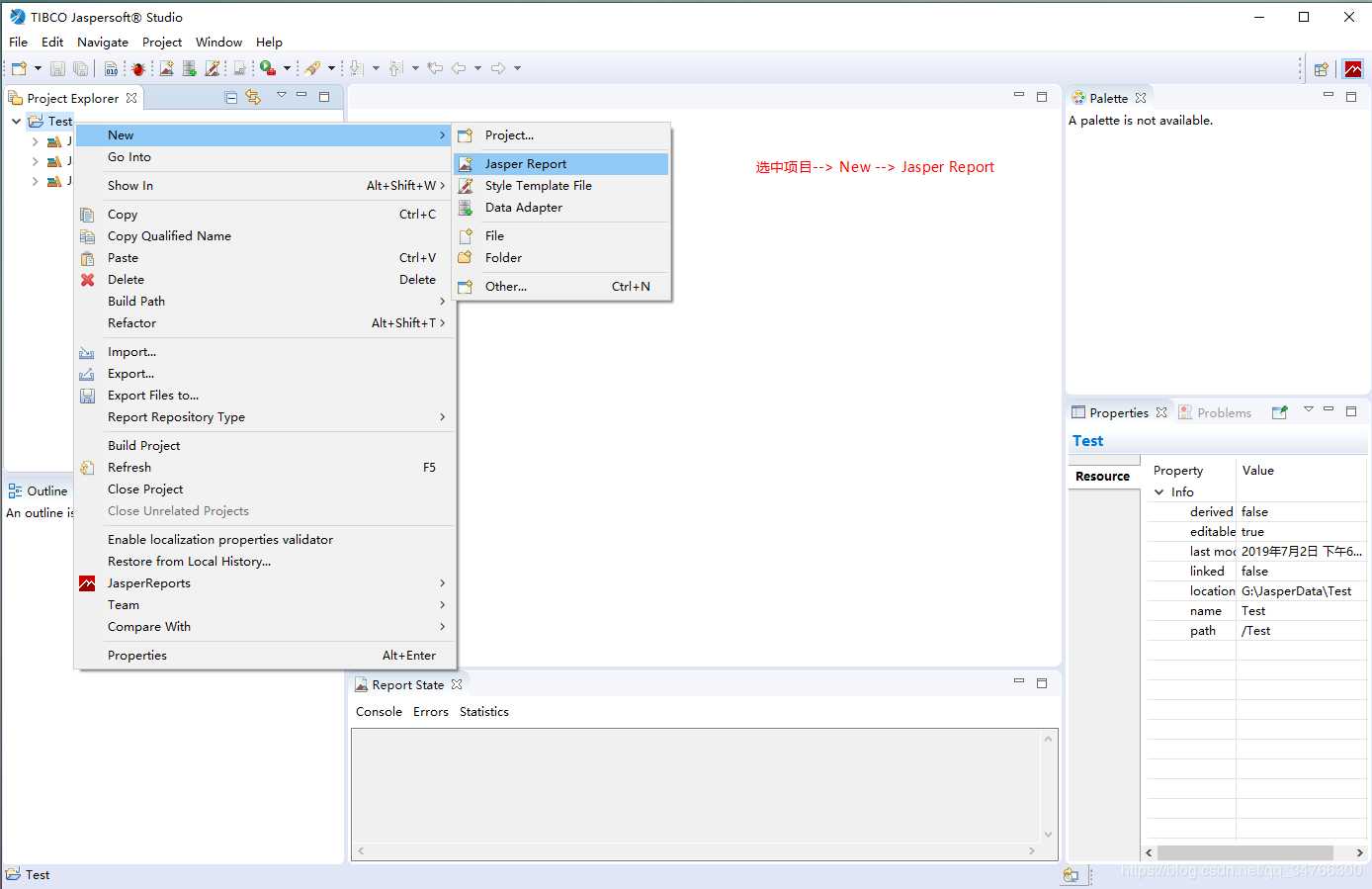Toggle Link with Editor in Project Explorer
The width and height of the screenshot is (1372, 889).
point(253,97)
